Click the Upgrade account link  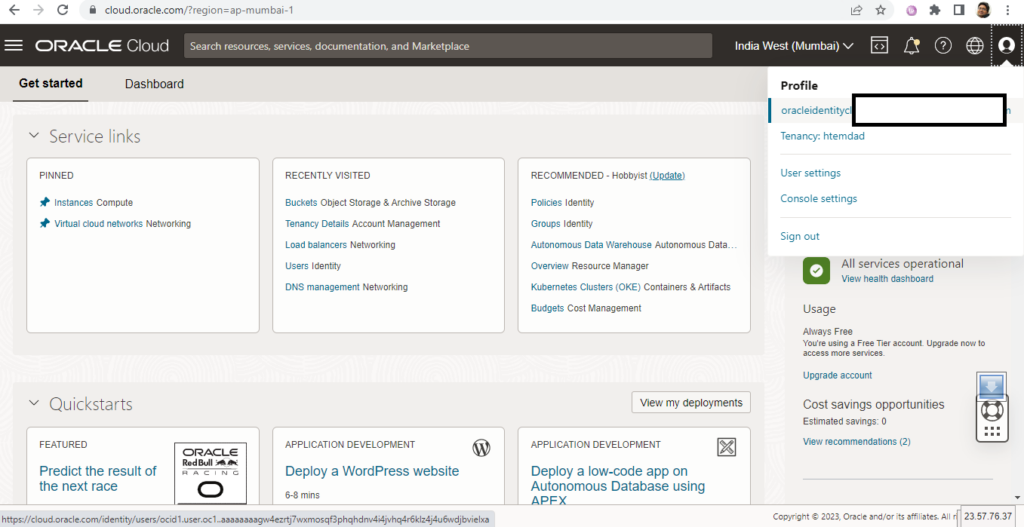(x=837, y=375)
